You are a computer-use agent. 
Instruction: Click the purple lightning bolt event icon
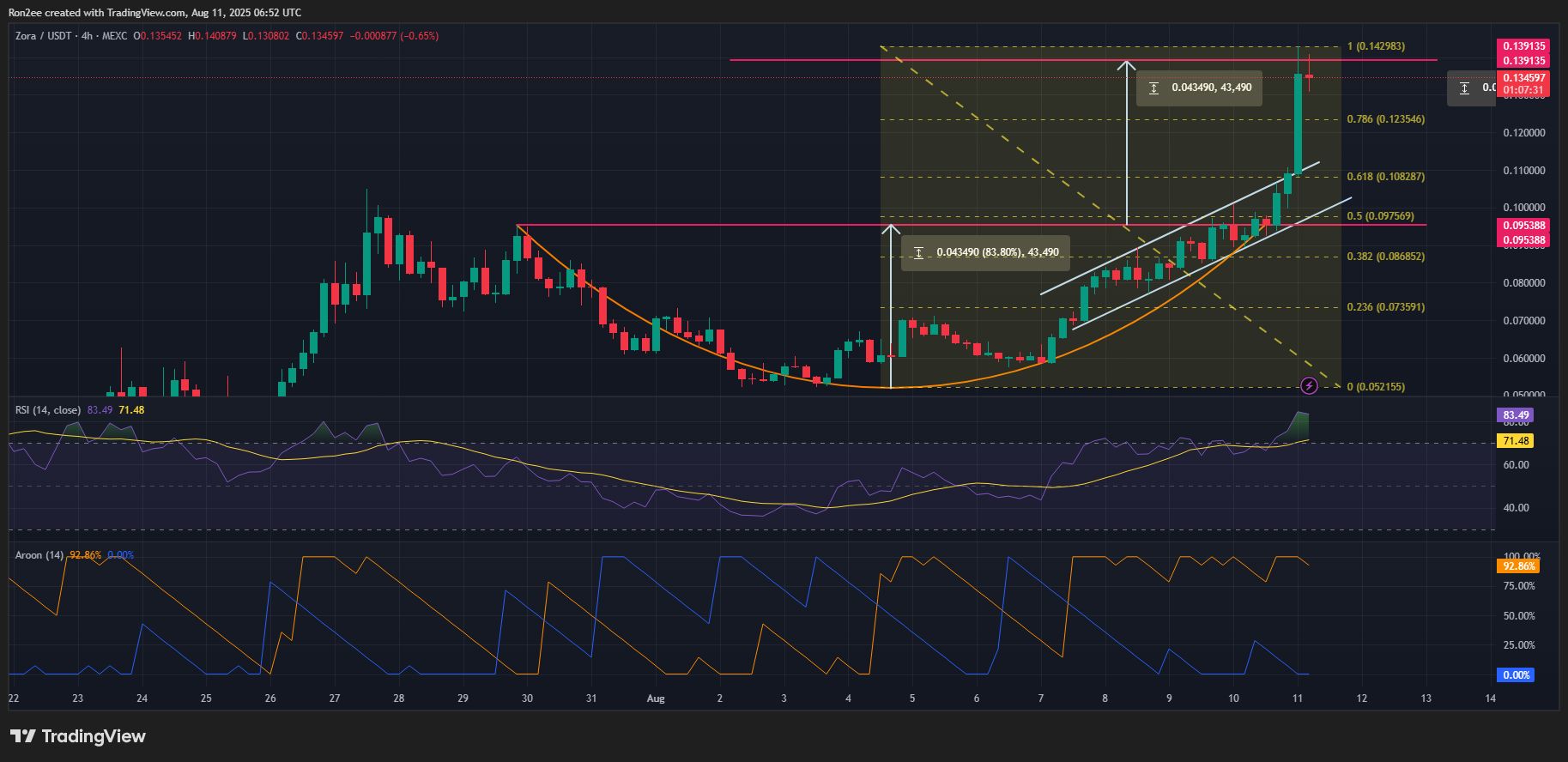(x=1309, y=386)
